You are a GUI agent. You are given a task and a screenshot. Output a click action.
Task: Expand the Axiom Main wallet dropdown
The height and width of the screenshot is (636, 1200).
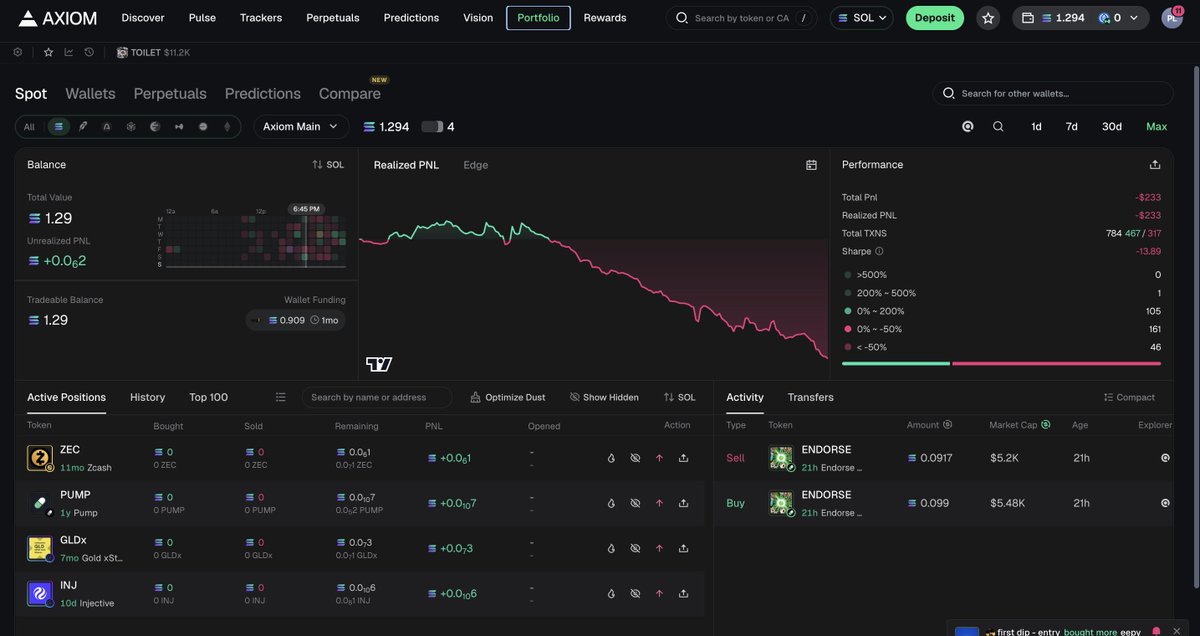pos(301,127)
